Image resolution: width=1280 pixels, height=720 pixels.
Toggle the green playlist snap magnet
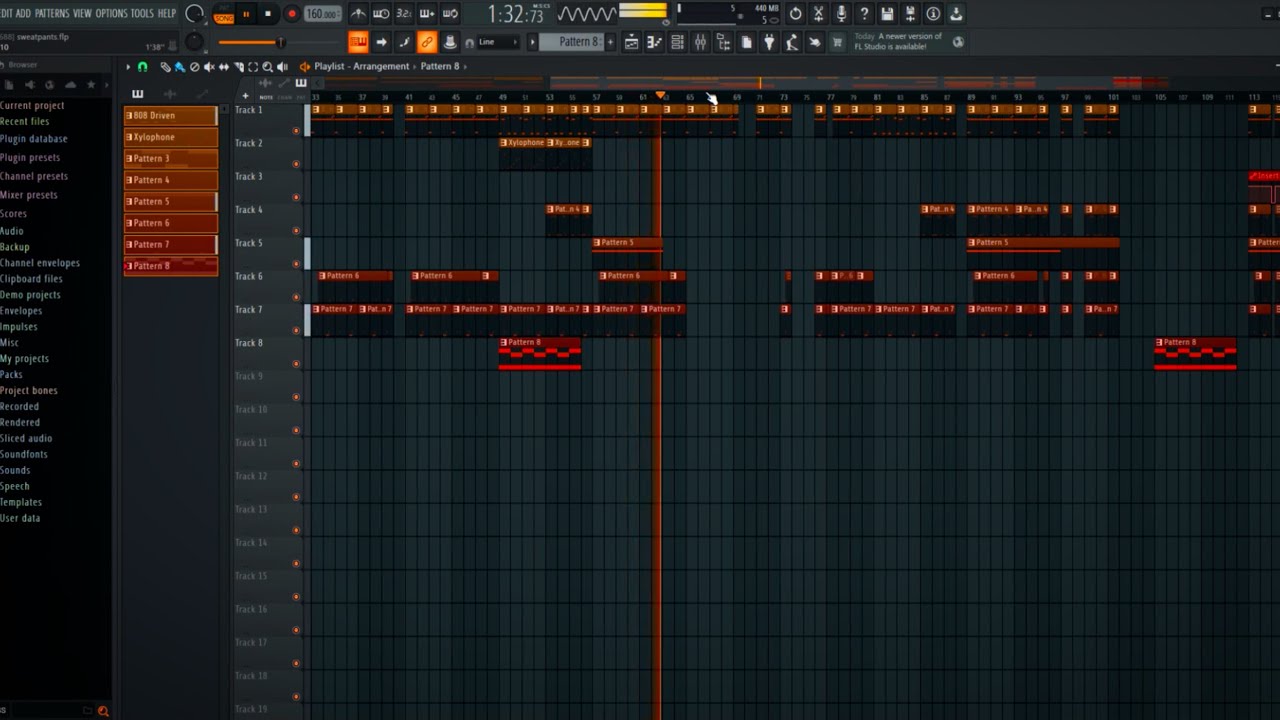pos(142,67)
